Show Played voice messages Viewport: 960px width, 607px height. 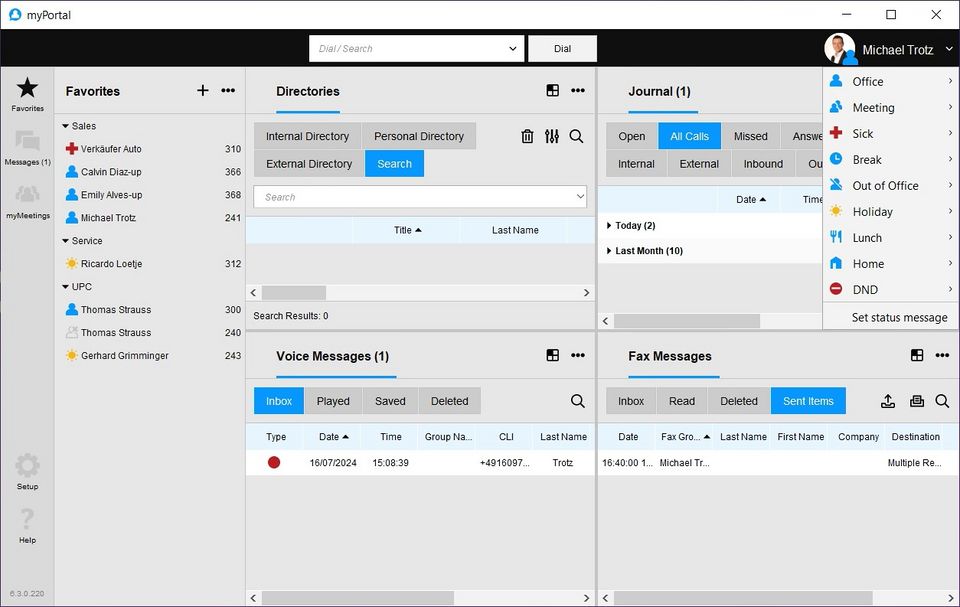pyautogui.click(x=332, y=400)
